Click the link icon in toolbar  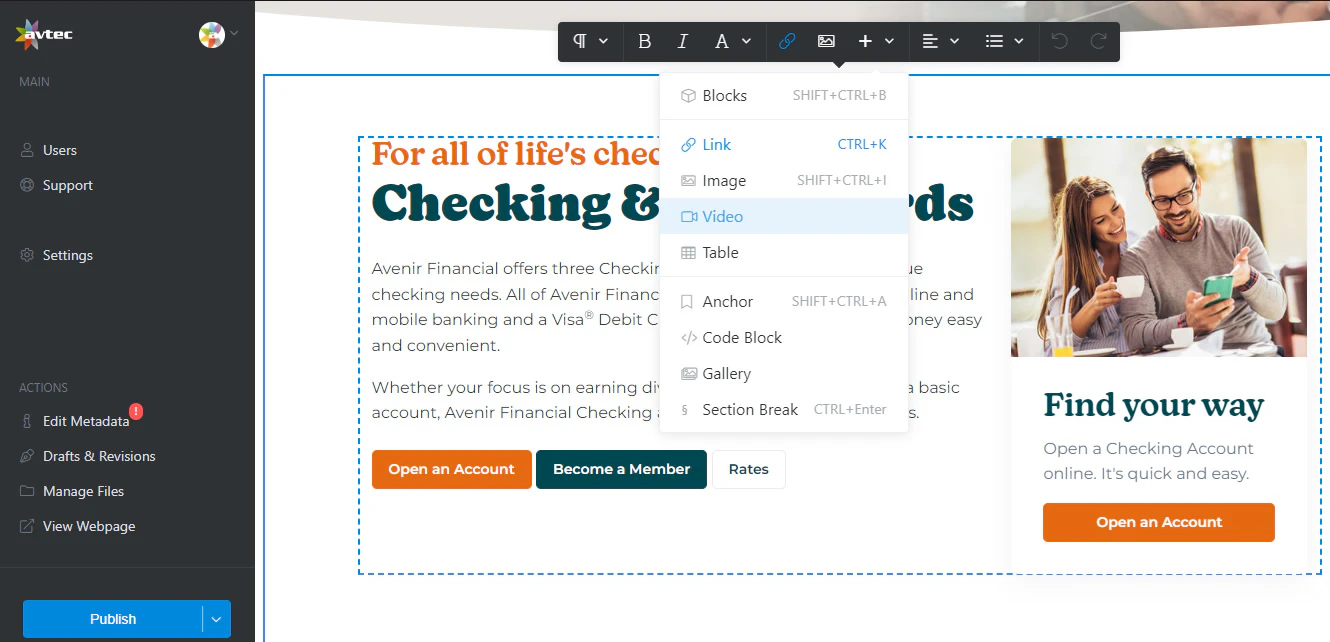click(786, 41)
